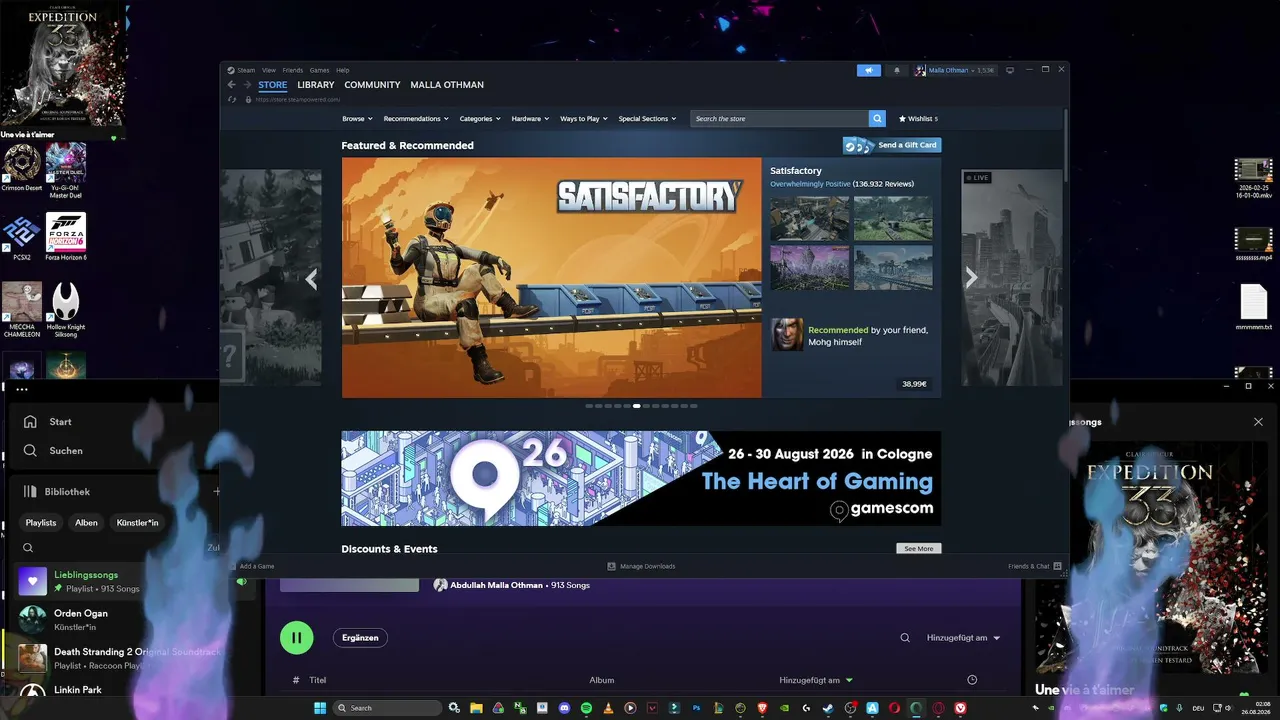
Task: Select PCSX2 desktop shortcut
Action: coord(22,237)
